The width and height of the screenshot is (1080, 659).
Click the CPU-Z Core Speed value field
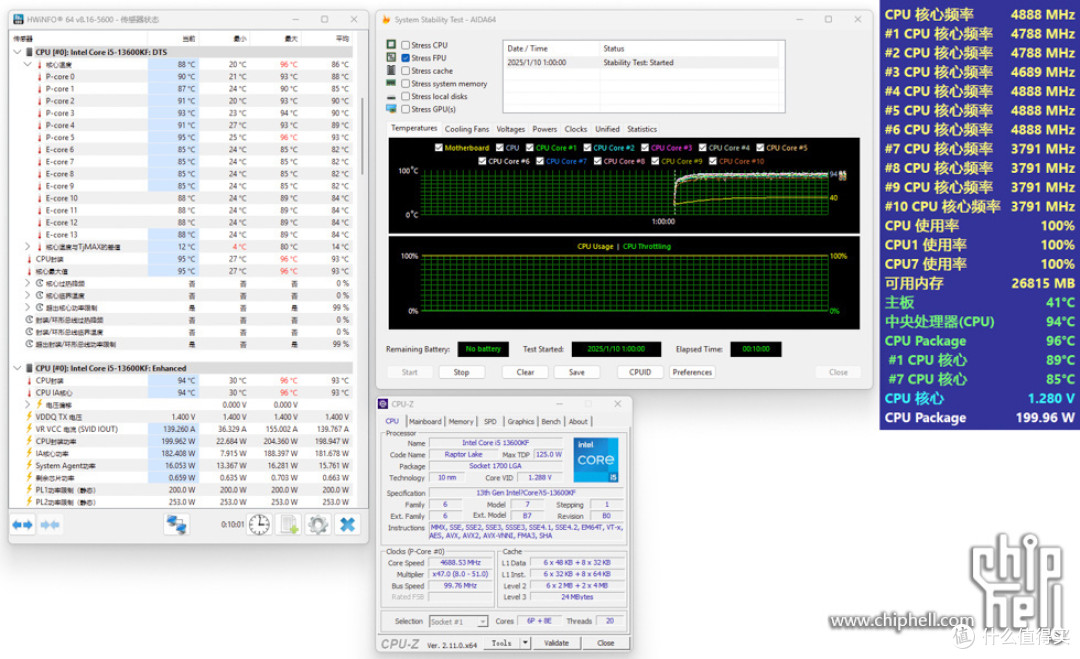[x=459, y=563]
